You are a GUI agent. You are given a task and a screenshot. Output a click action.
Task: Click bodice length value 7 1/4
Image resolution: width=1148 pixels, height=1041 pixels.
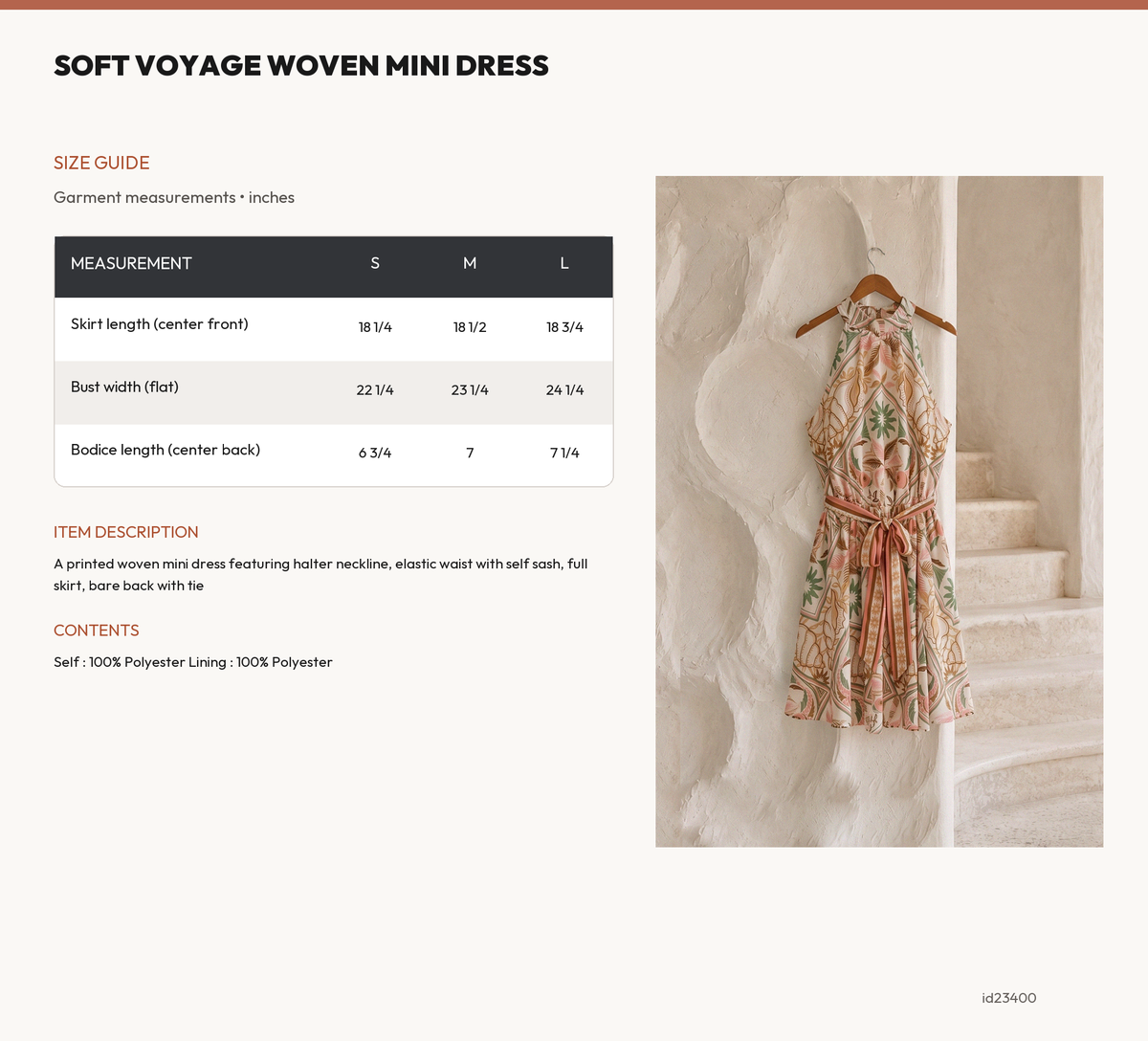(564, 454)
